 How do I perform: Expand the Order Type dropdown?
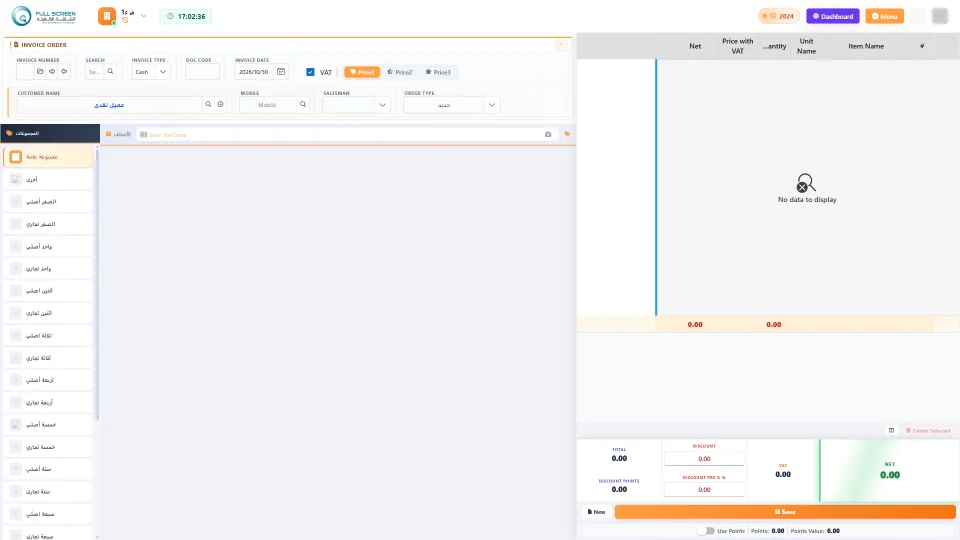(x=492, y=105)
